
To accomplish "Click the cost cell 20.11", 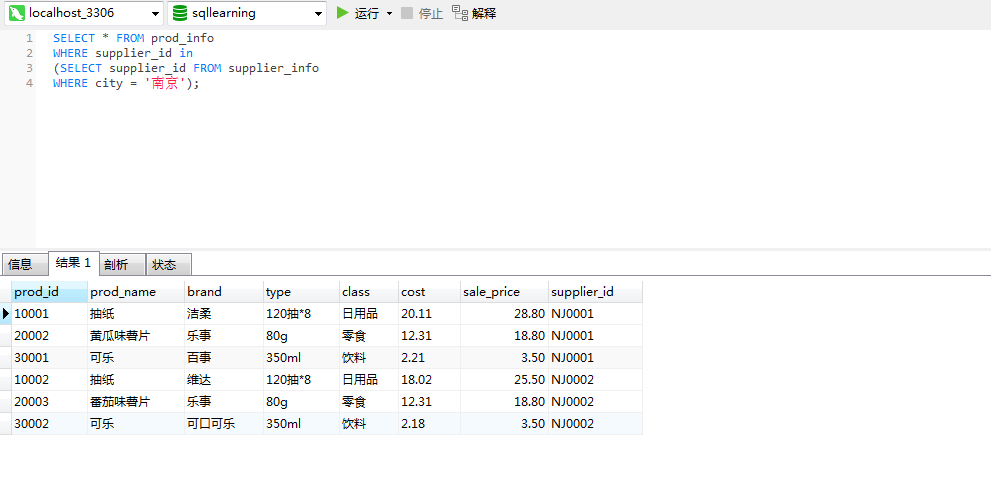I will 429,313.
